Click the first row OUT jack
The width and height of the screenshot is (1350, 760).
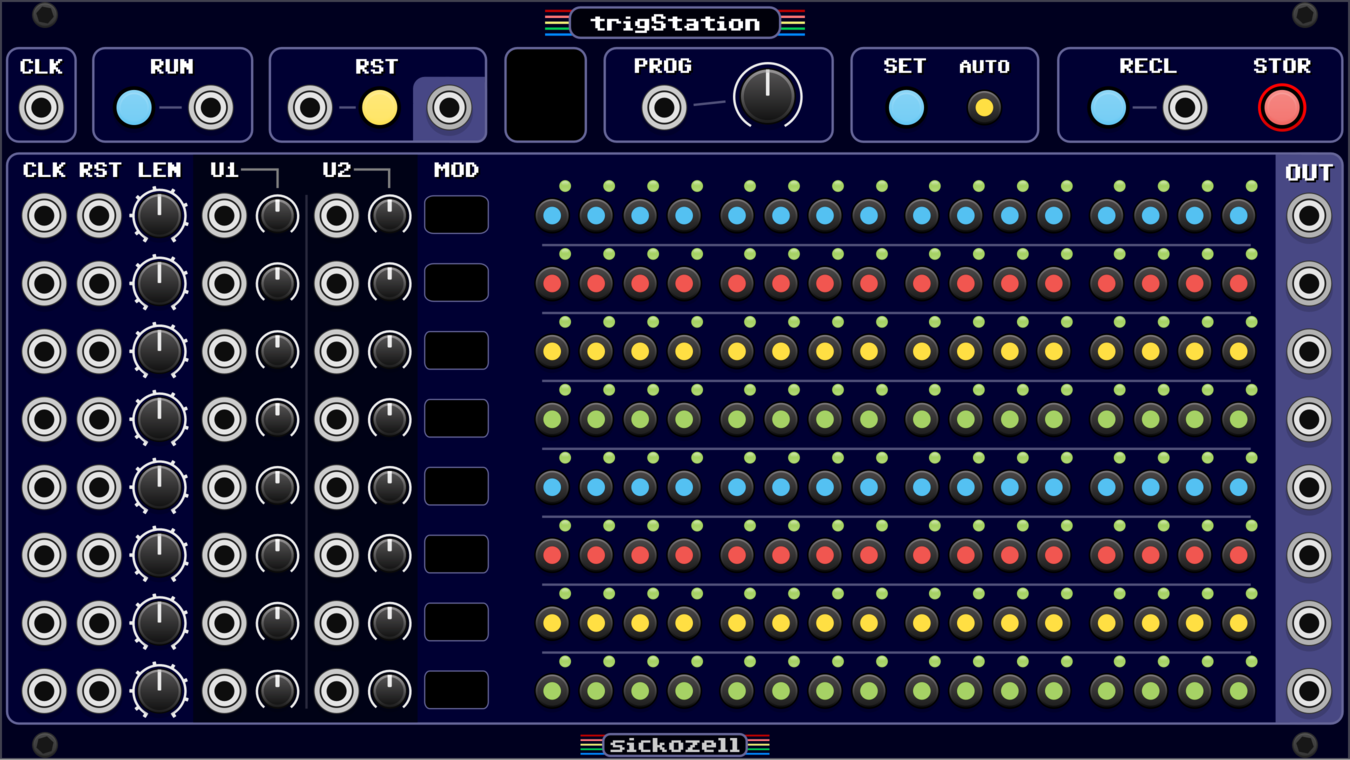tap(1309, 215)
